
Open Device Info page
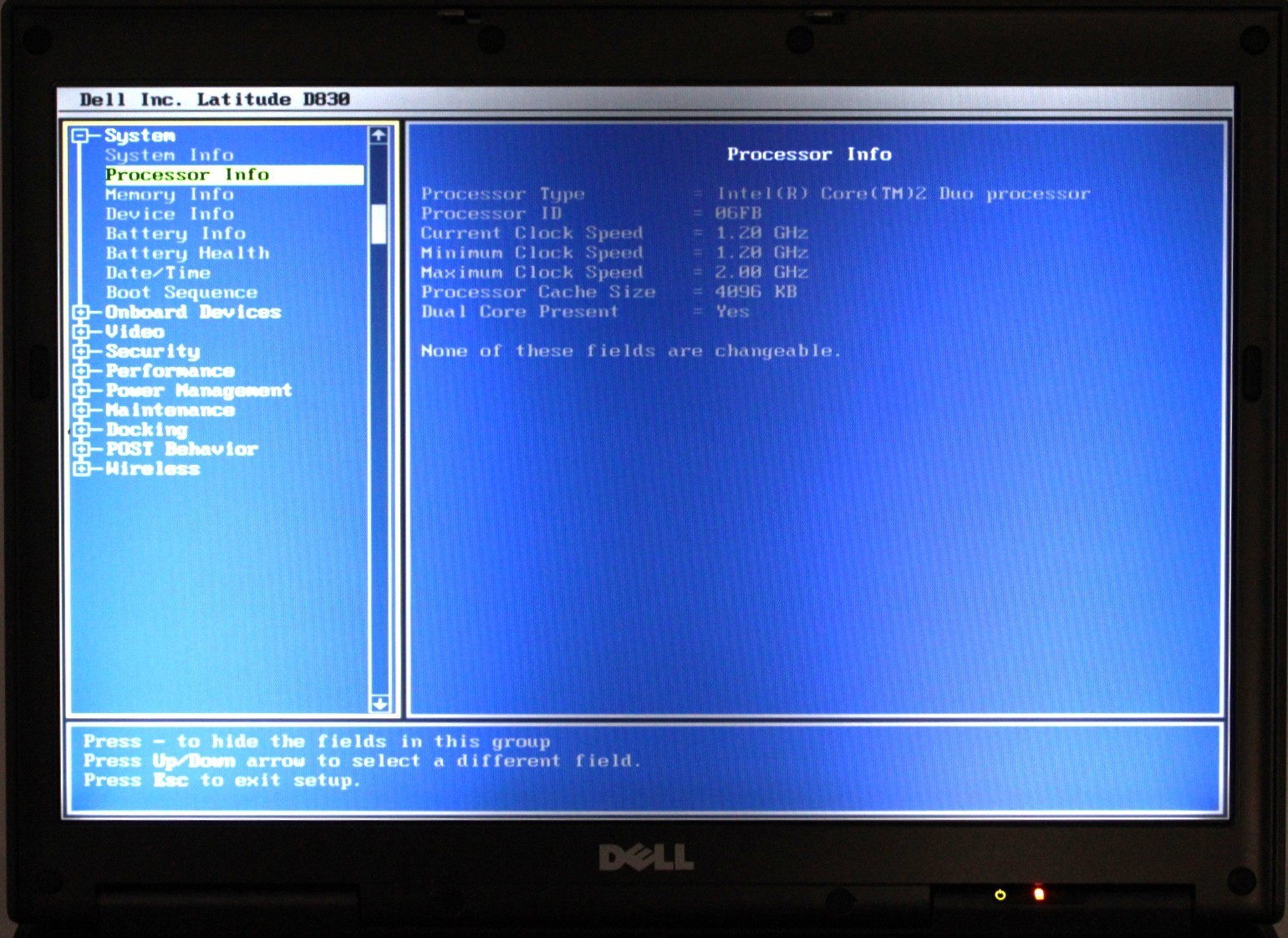(x=170, y=214)
